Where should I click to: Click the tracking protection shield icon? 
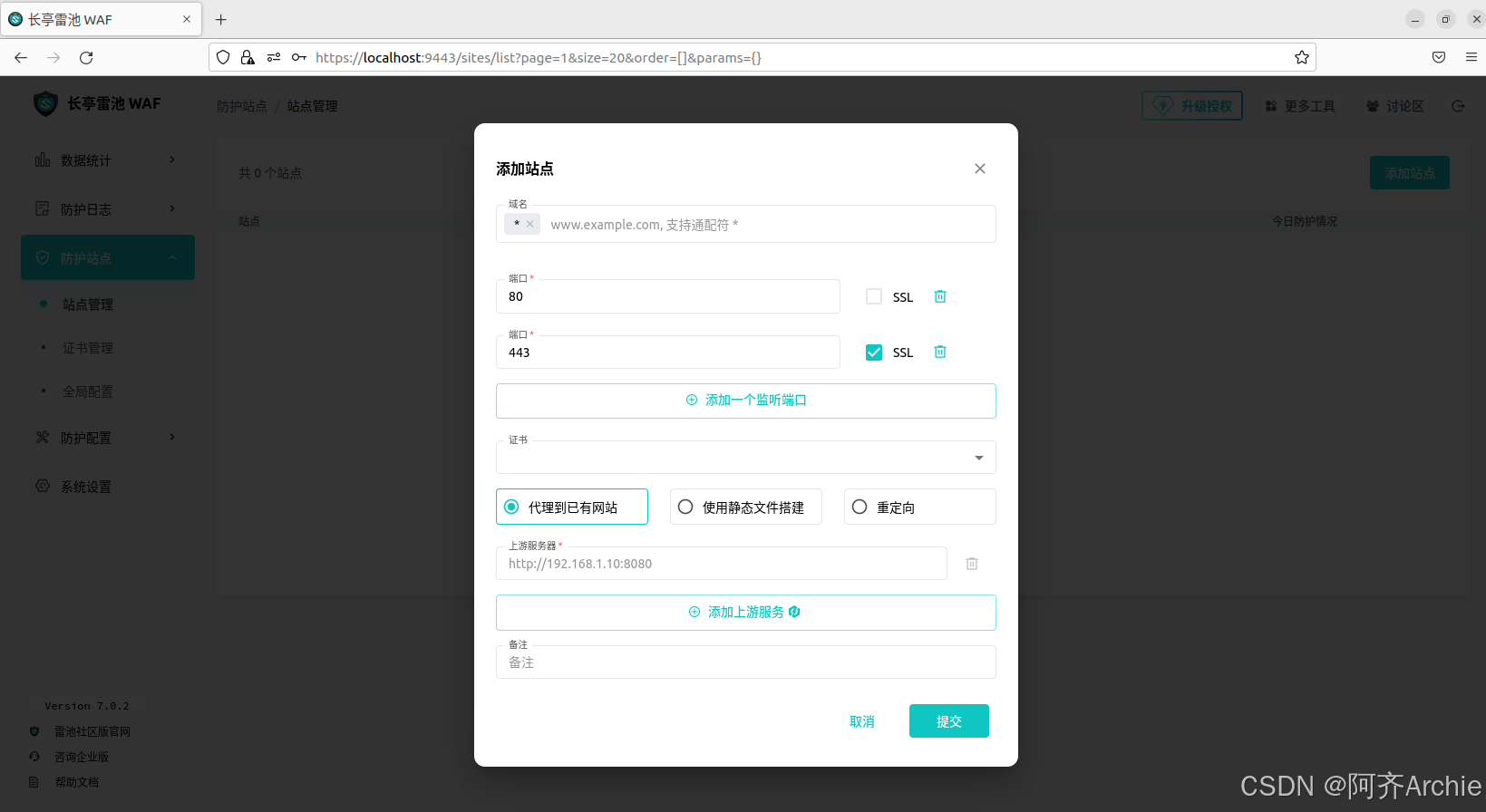click(x=223, y=57)
